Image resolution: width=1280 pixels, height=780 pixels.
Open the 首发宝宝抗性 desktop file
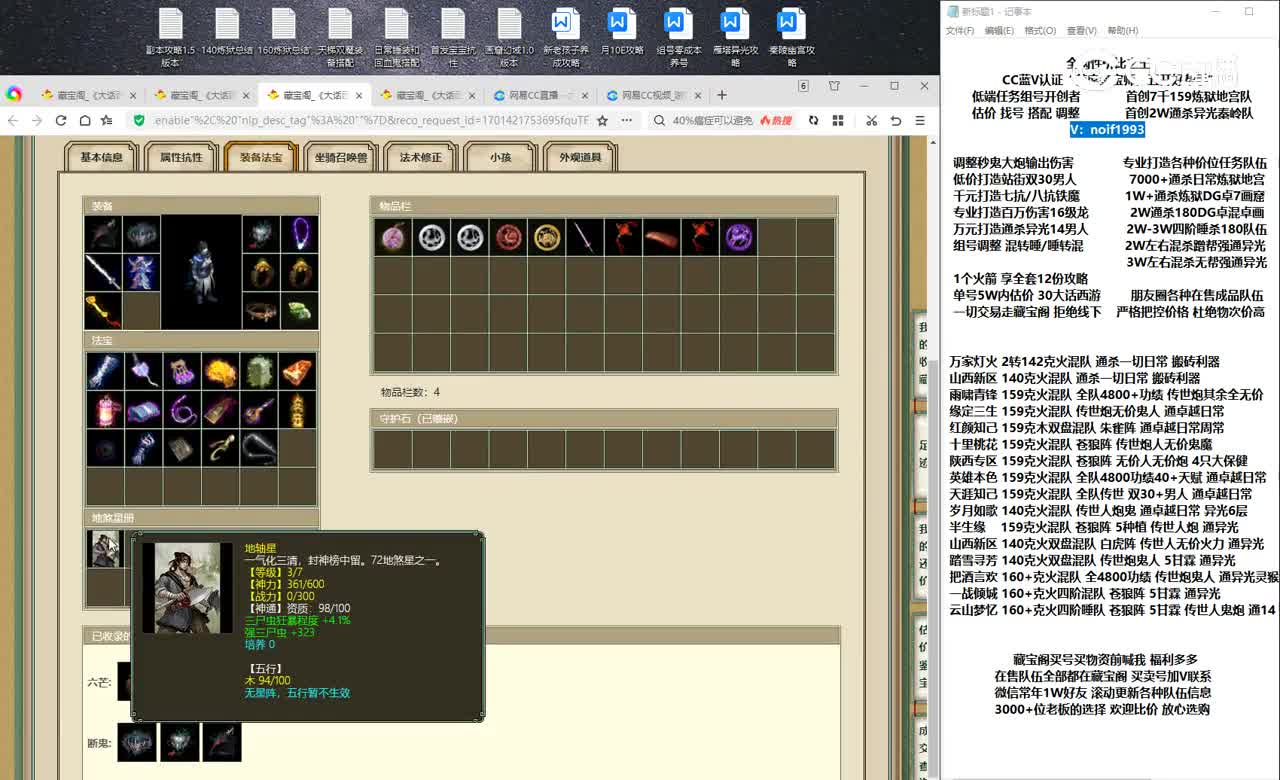(x=453, y=38)
